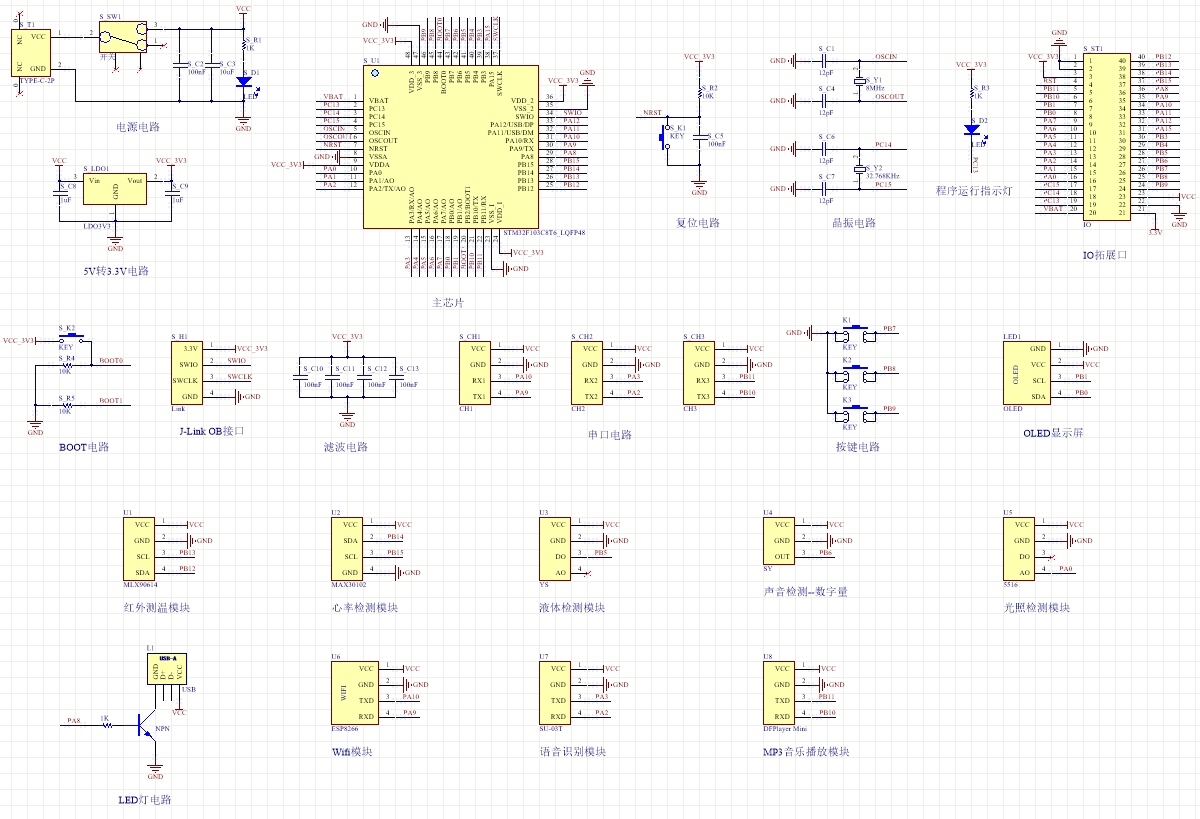Viewport: 1200px width, 819px height.
Task: Click the LDO3V3 voltage regulator component
Action: coord(115,190)
